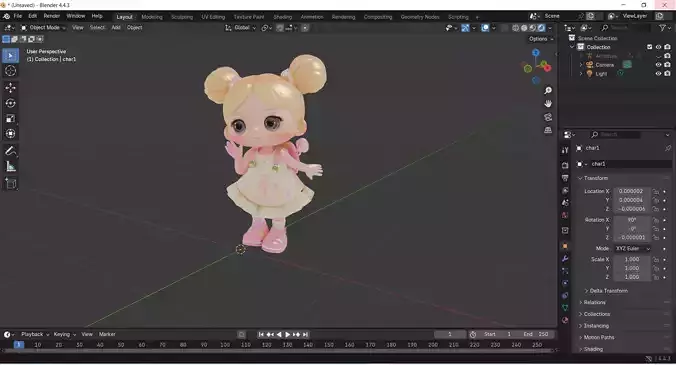676x365 pixels.
Task: Open the timeline Marker menu
Action: [x=107, y=334]
